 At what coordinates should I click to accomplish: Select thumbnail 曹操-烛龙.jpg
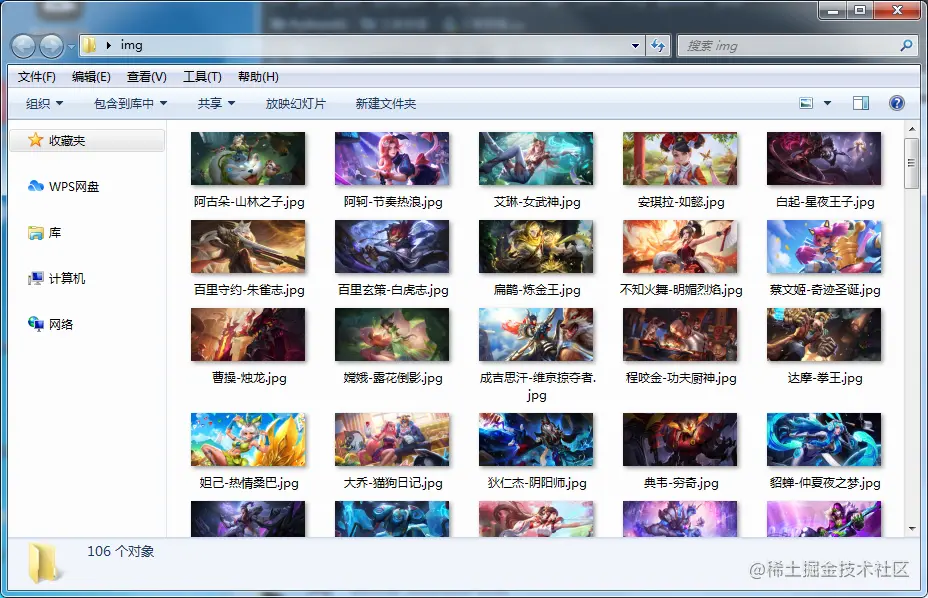[248, 335]
